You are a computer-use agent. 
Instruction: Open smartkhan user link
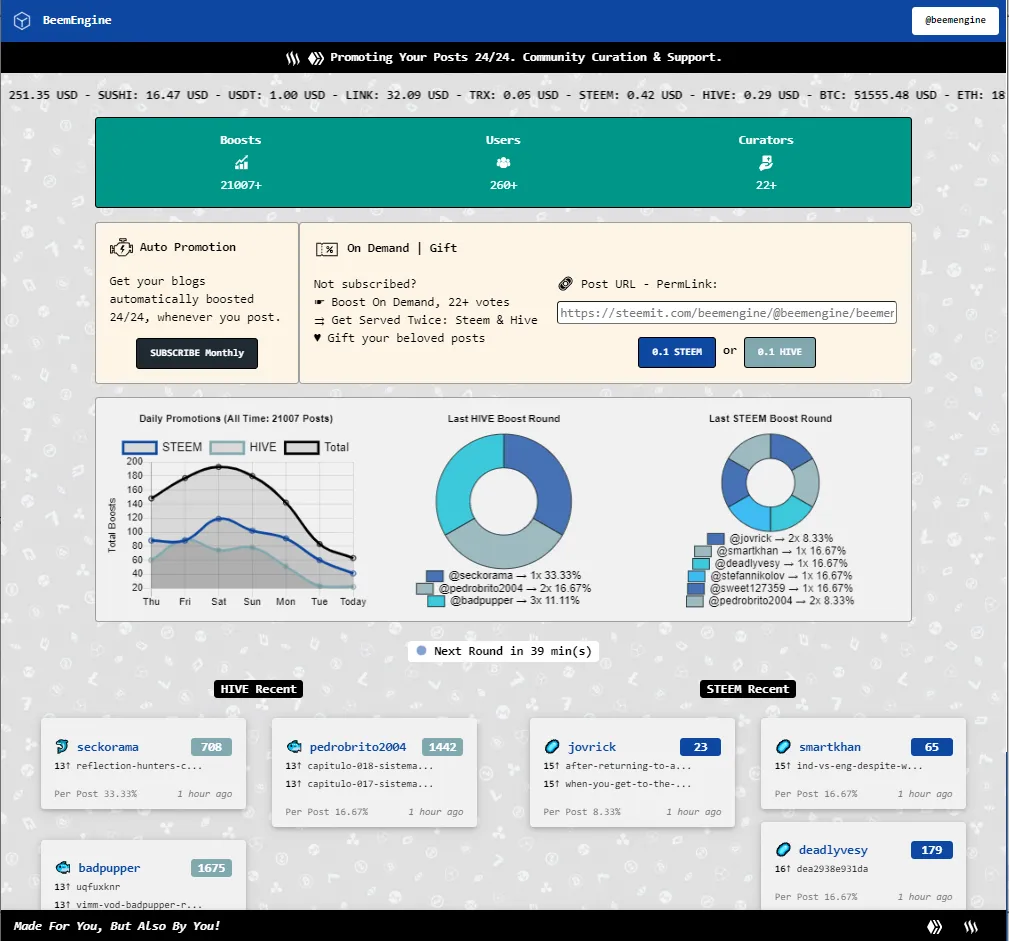(x=830, y=747)
